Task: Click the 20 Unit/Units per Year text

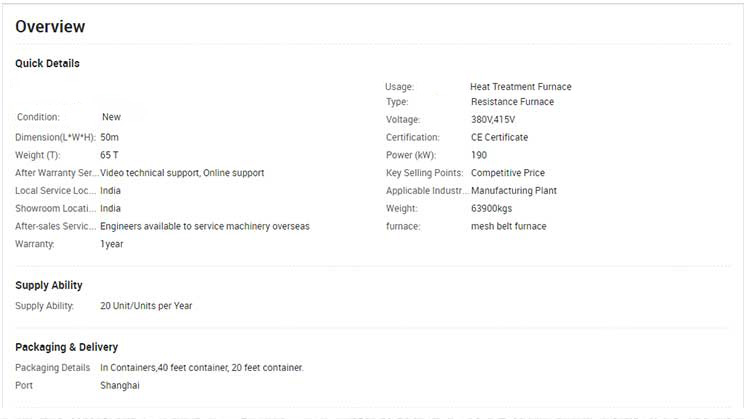Action: [146, 306]
